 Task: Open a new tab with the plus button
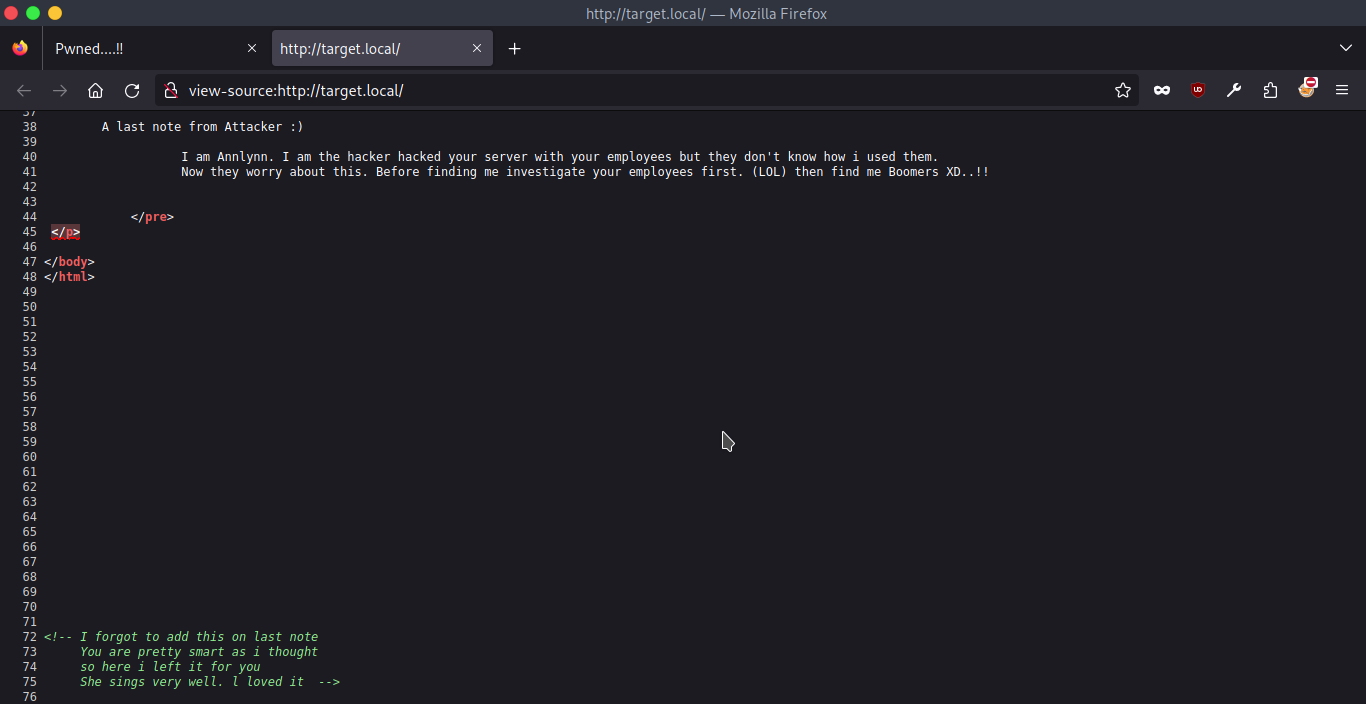(515, 48)
